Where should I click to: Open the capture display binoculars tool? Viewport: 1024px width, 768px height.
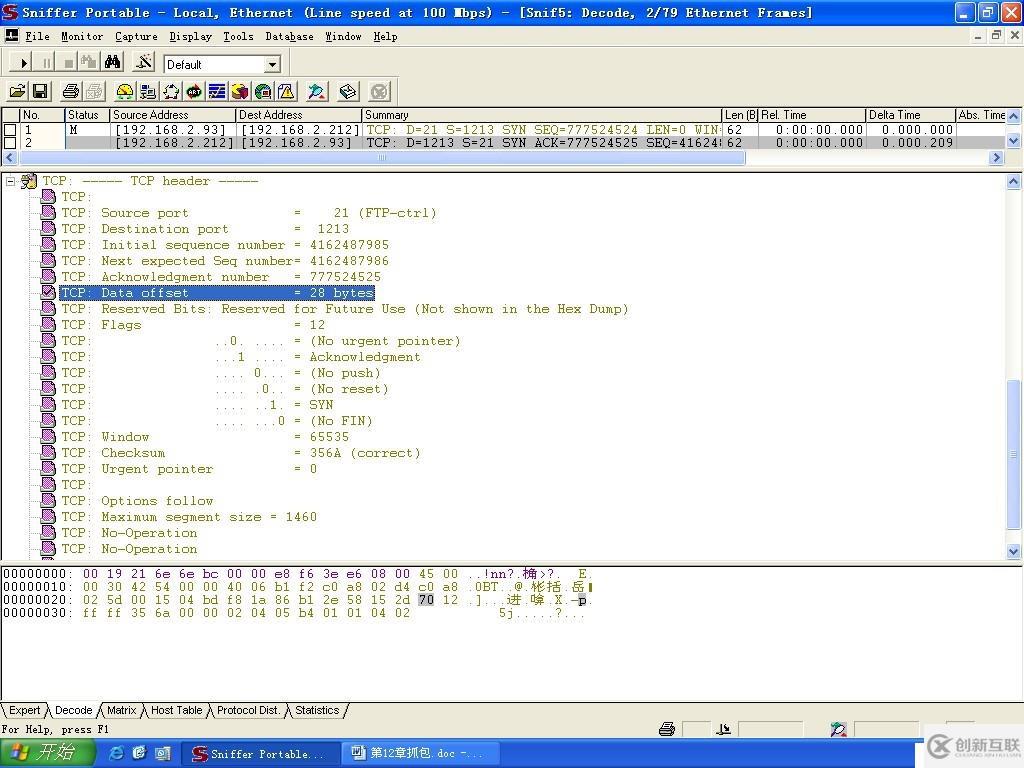[x=112, y=63]
